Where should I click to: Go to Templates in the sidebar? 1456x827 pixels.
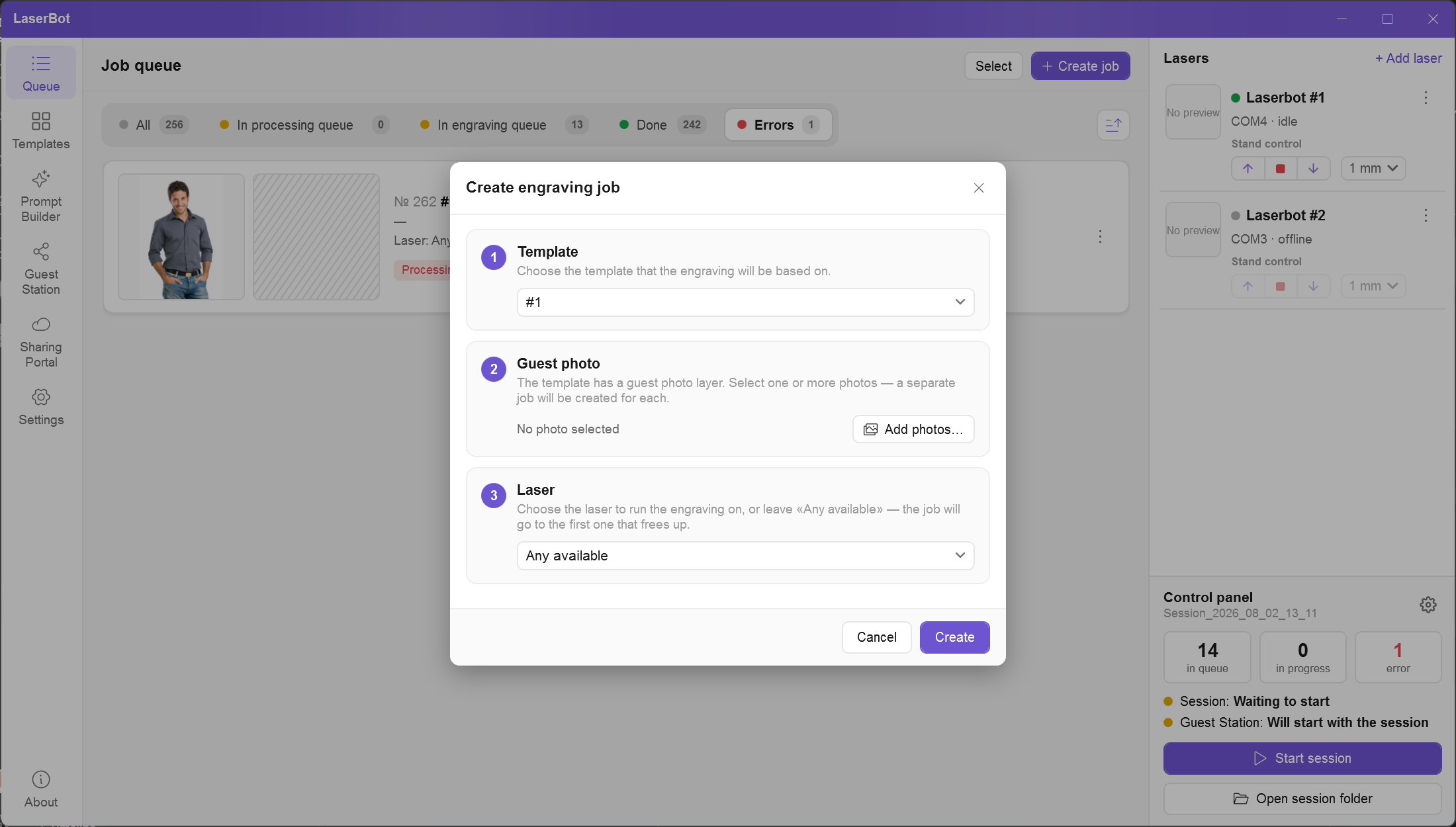click(x=41, y=131)
